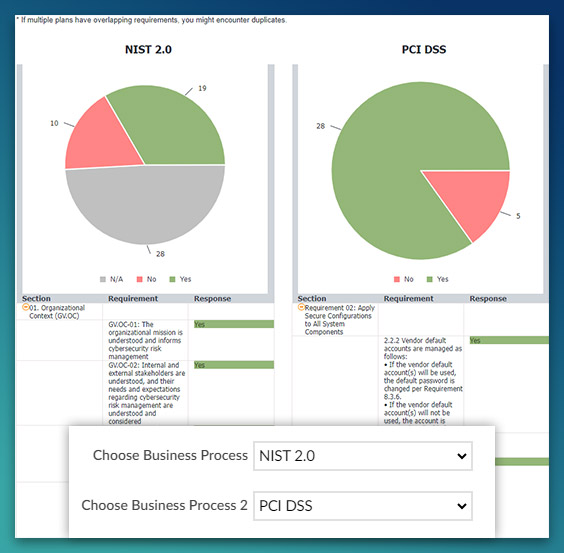Click the Choose Business Process 2 label
Viewport: 564px width, 553px height.
[x=164, y=506]
